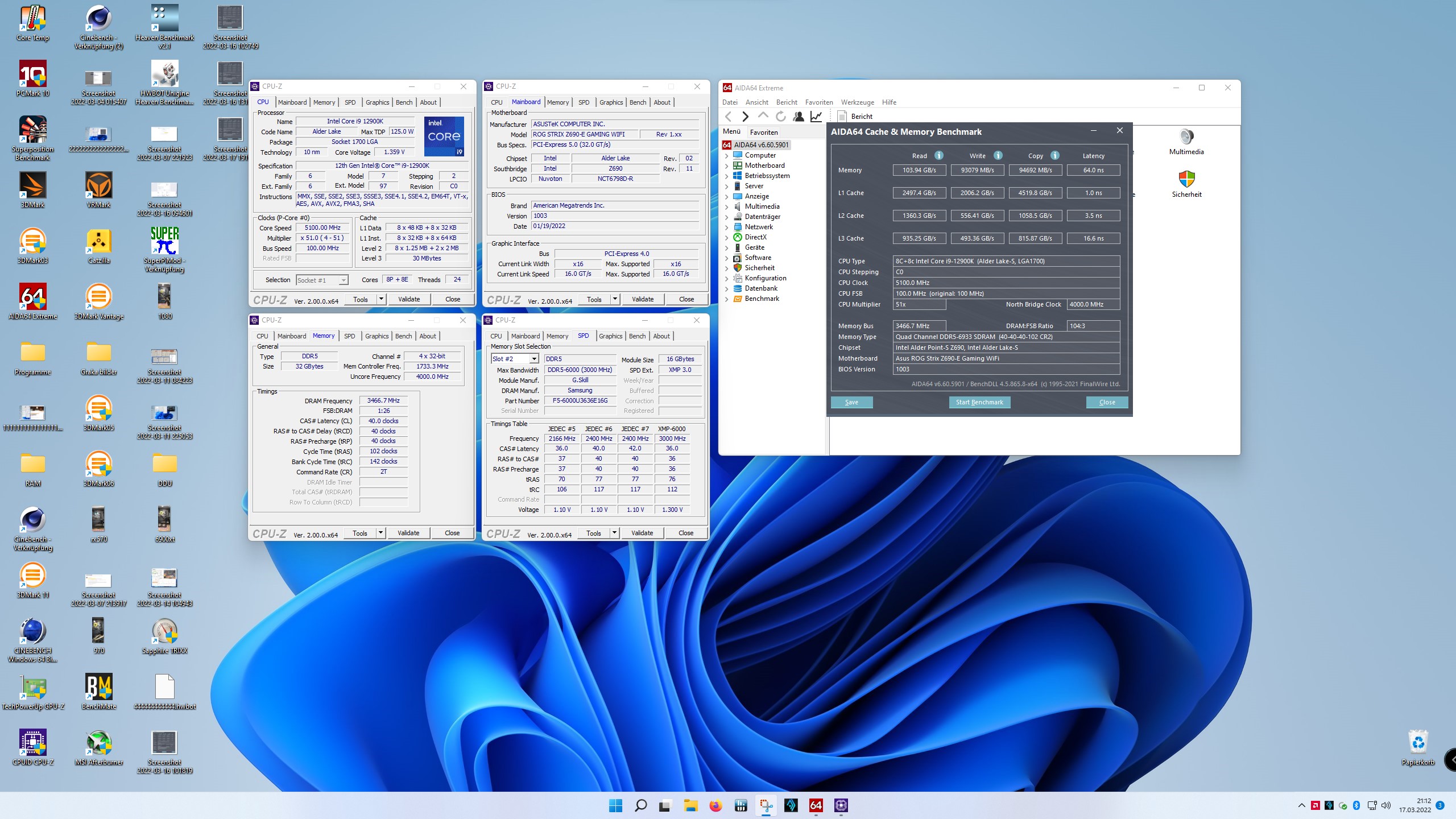This screenshot has height=819, width=1456.
Task: Click Close in AIDA64 benchmark dialog
Action: (x=1107, y=402)
